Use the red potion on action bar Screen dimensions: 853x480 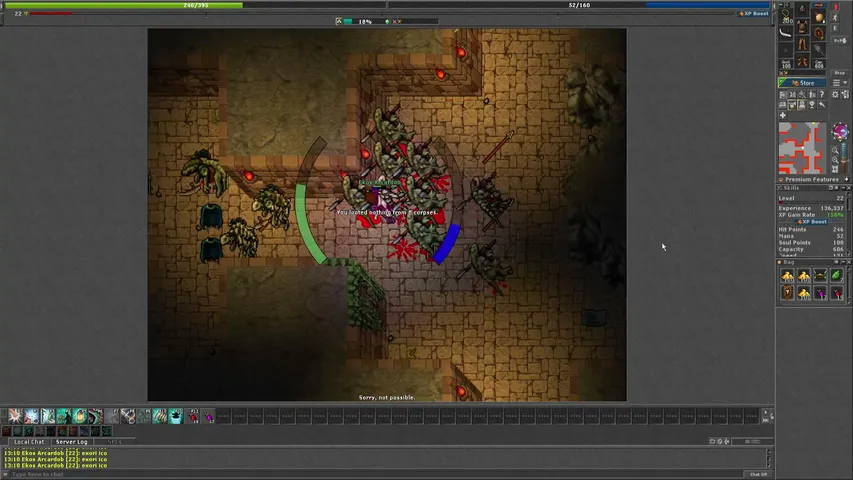(192, 416)
